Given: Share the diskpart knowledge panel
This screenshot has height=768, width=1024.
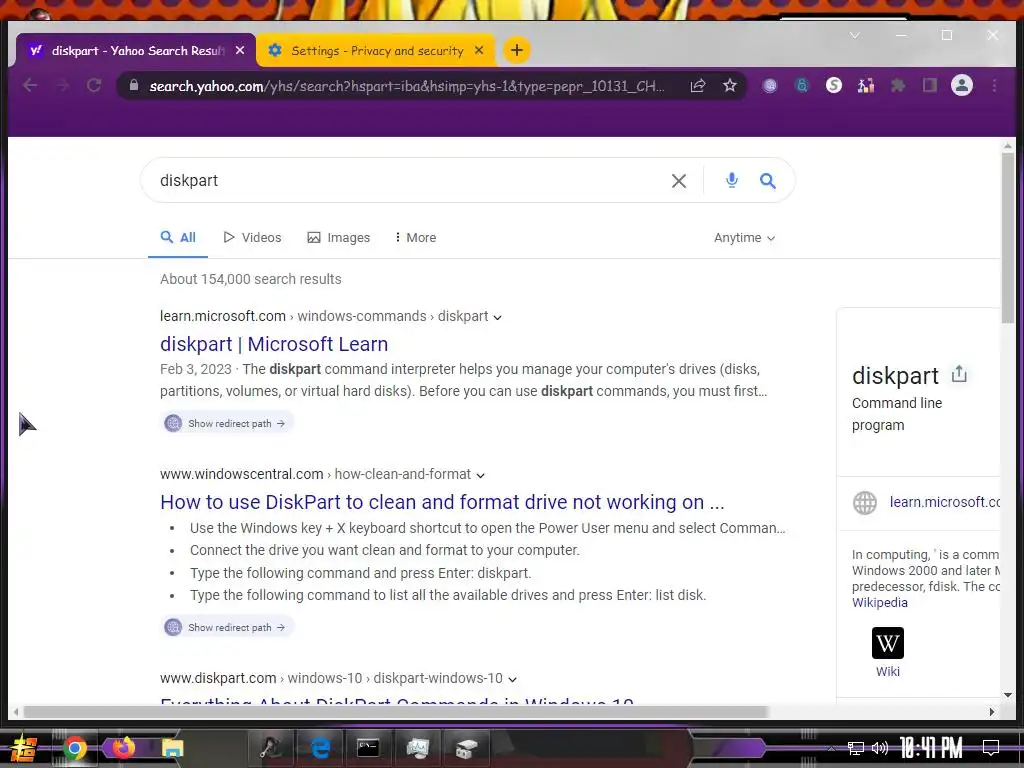Looking at the screenshot, I should click(959, 374).
